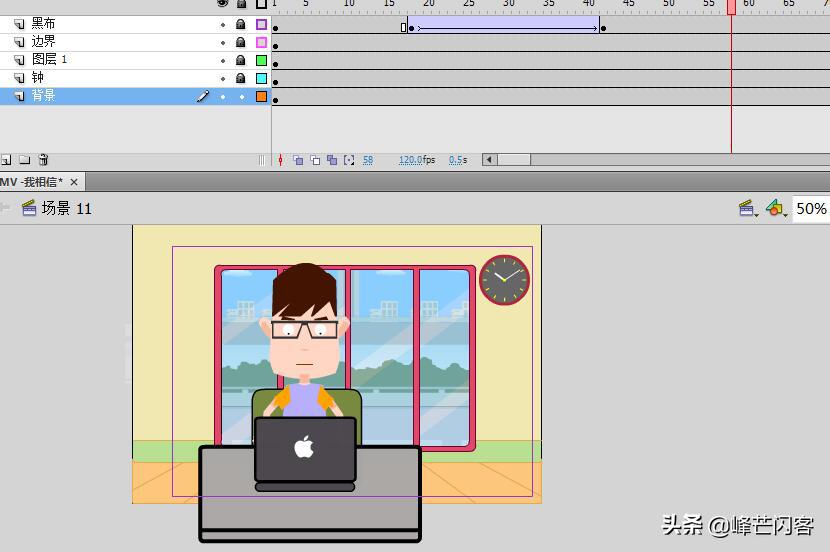Click the orange outline swatch of 背景
This screenshot has height=552, width=830.
(261, 96)
